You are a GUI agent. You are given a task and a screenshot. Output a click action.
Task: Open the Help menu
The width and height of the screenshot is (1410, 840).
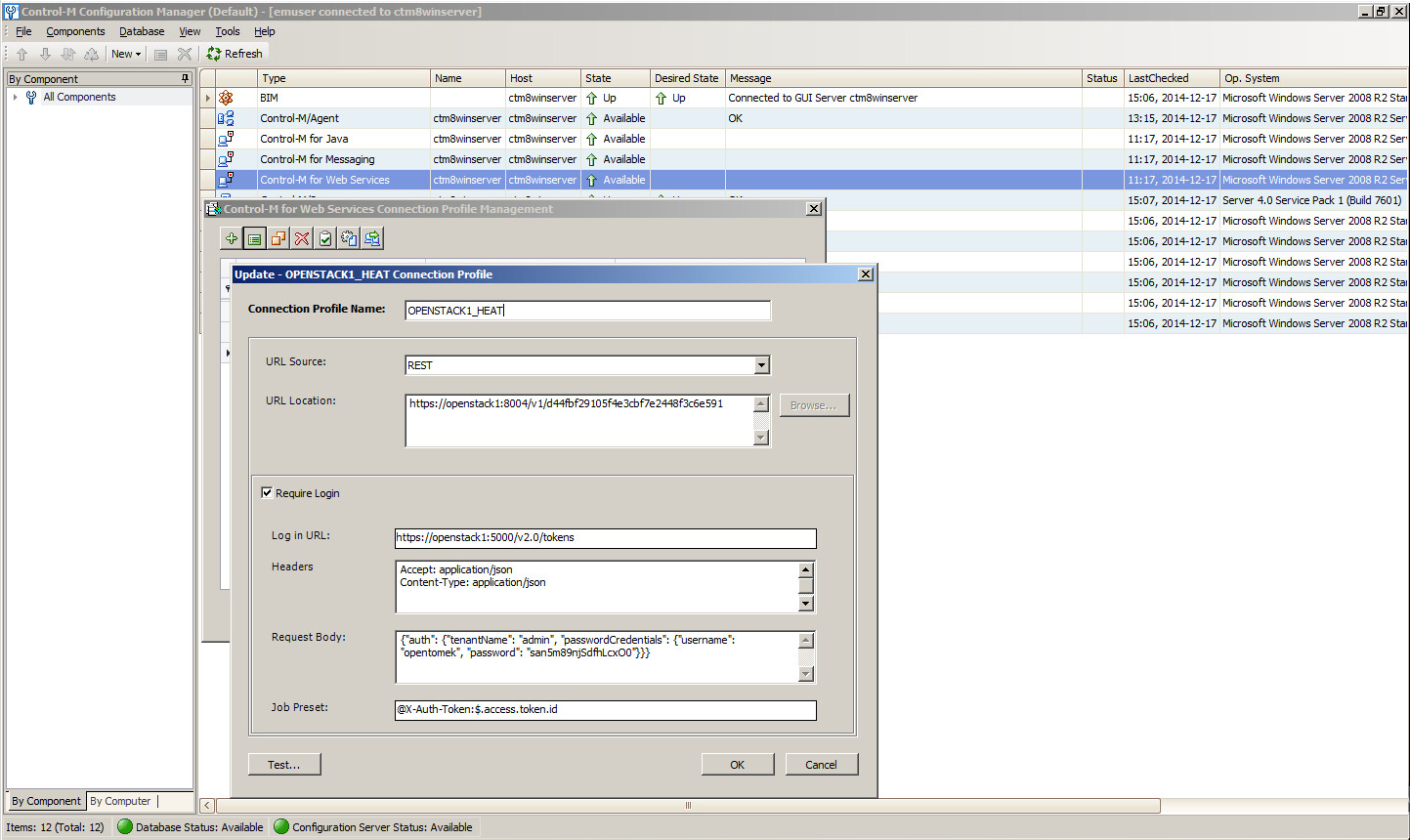(265, 31)
